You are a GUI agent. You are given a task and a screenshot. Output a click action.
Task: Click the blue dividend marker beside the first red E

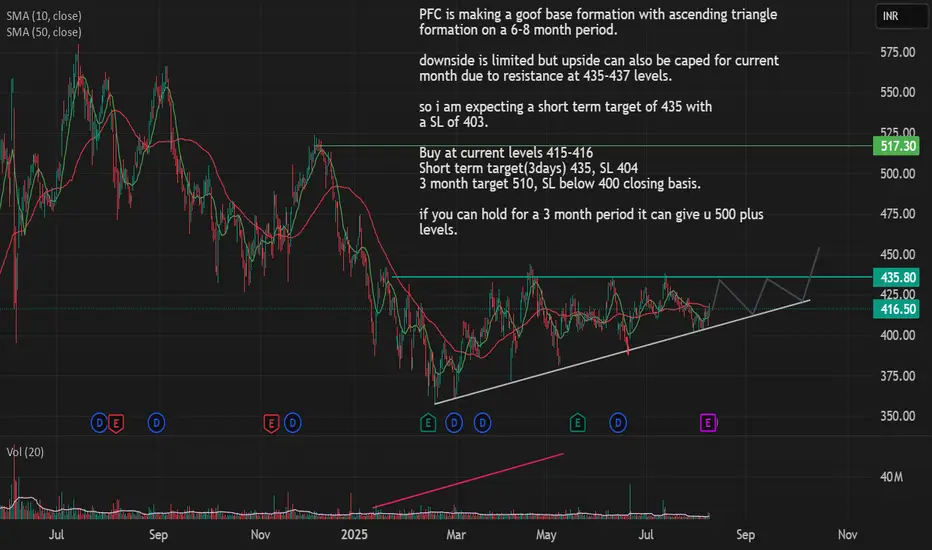coord(99,423)
